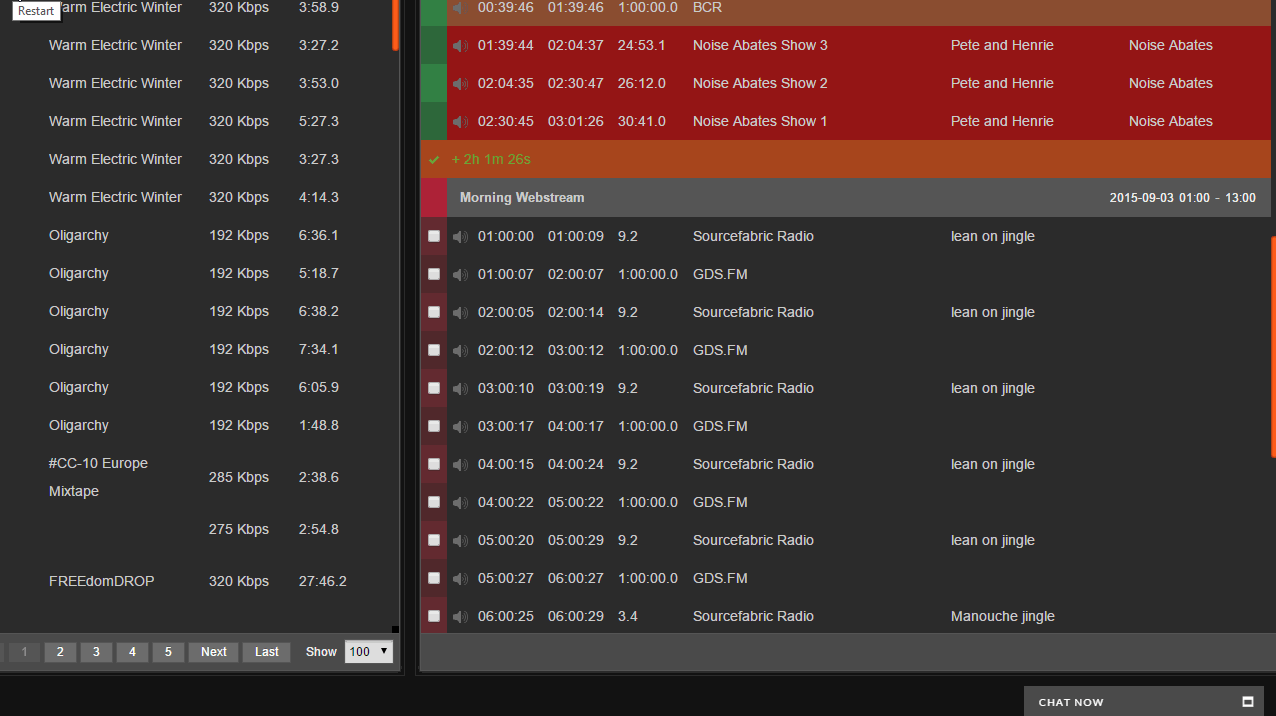This screenshot has height=716, width=1276.
Task: Click Pete and Henrie on Show 3 row
Action: tap(1002, 46)
